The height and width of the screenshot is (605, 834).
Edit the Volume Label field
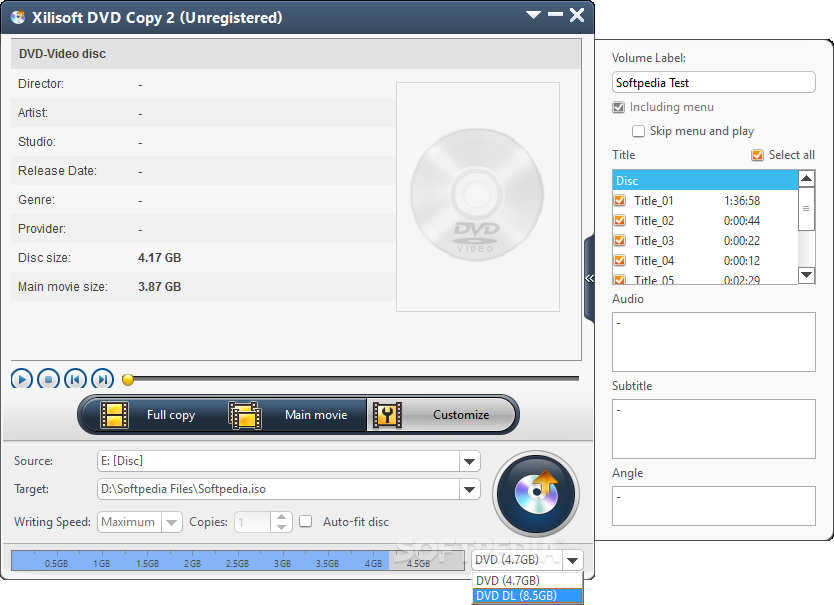pyautogui.click(x=713, y=82)
